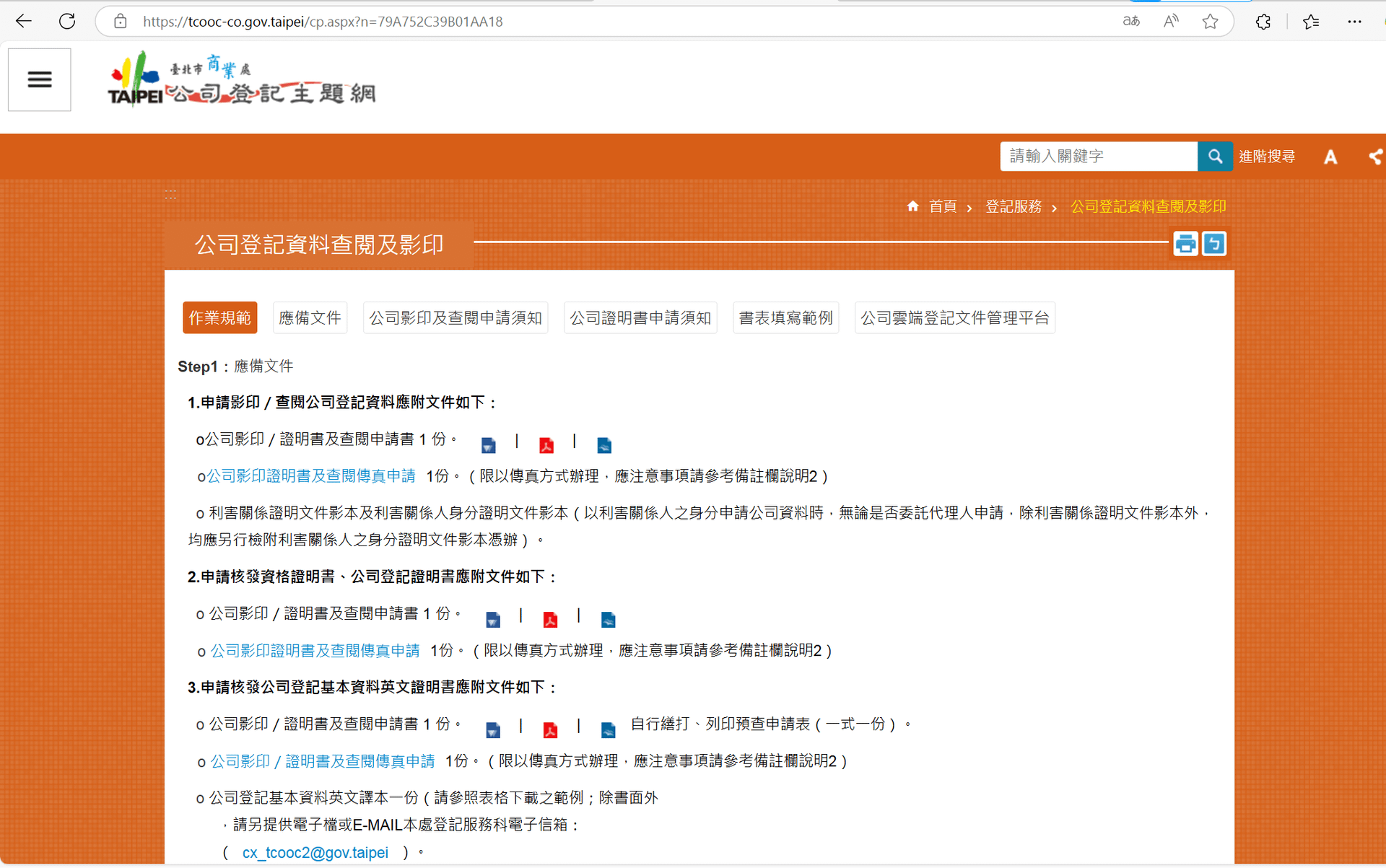Download the PDF application form under item 2

[551, 619]
